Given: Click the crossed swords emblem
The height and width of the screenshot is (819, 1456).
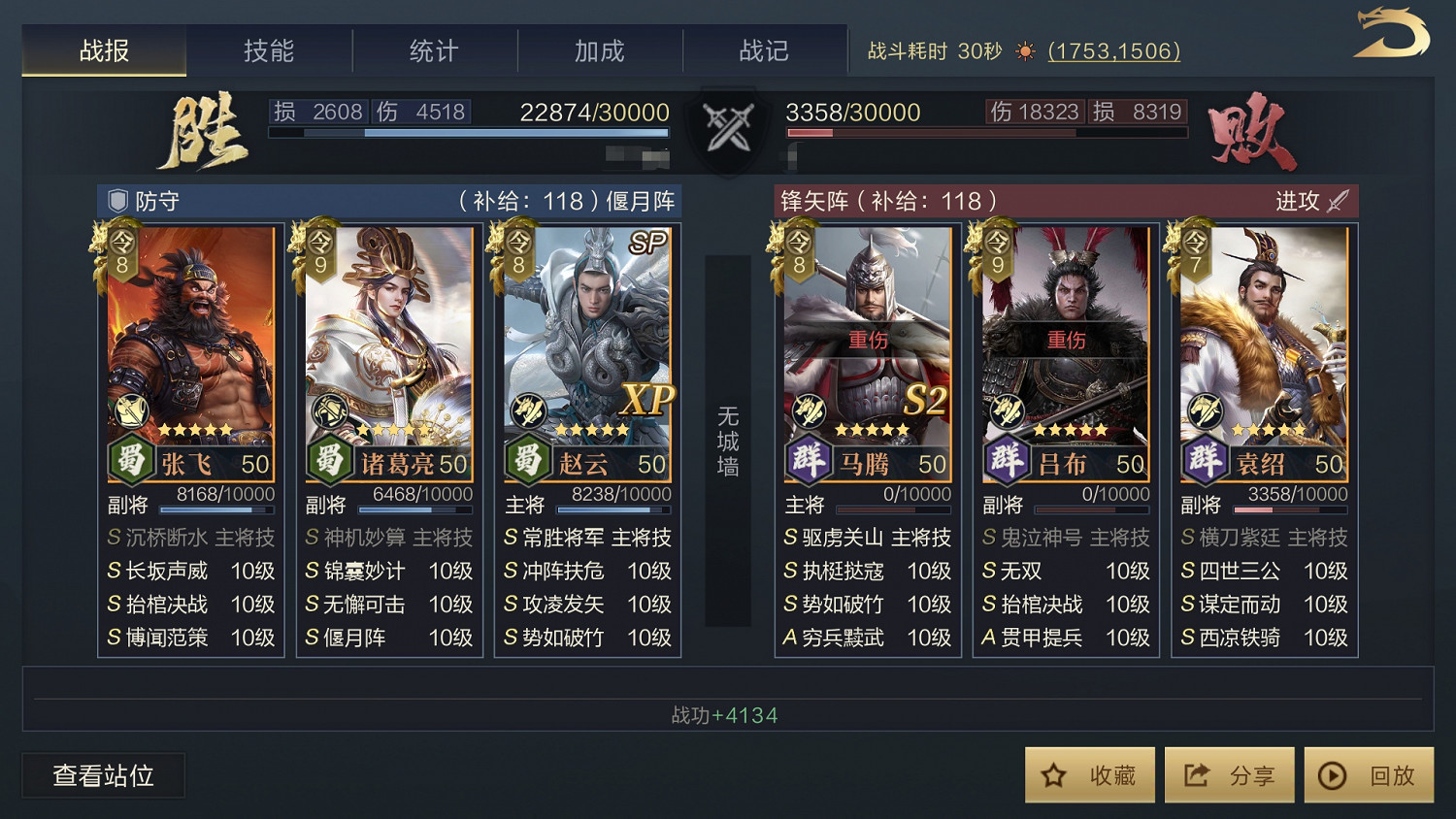Looking at the screenshot, I should tap(728, 127).
